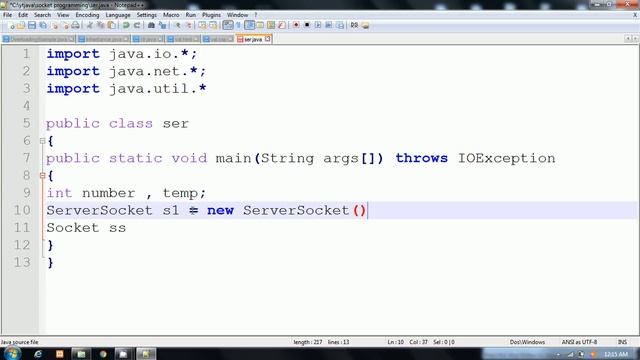
Task: Open the Plugins menu
Action: click(211, 15)
